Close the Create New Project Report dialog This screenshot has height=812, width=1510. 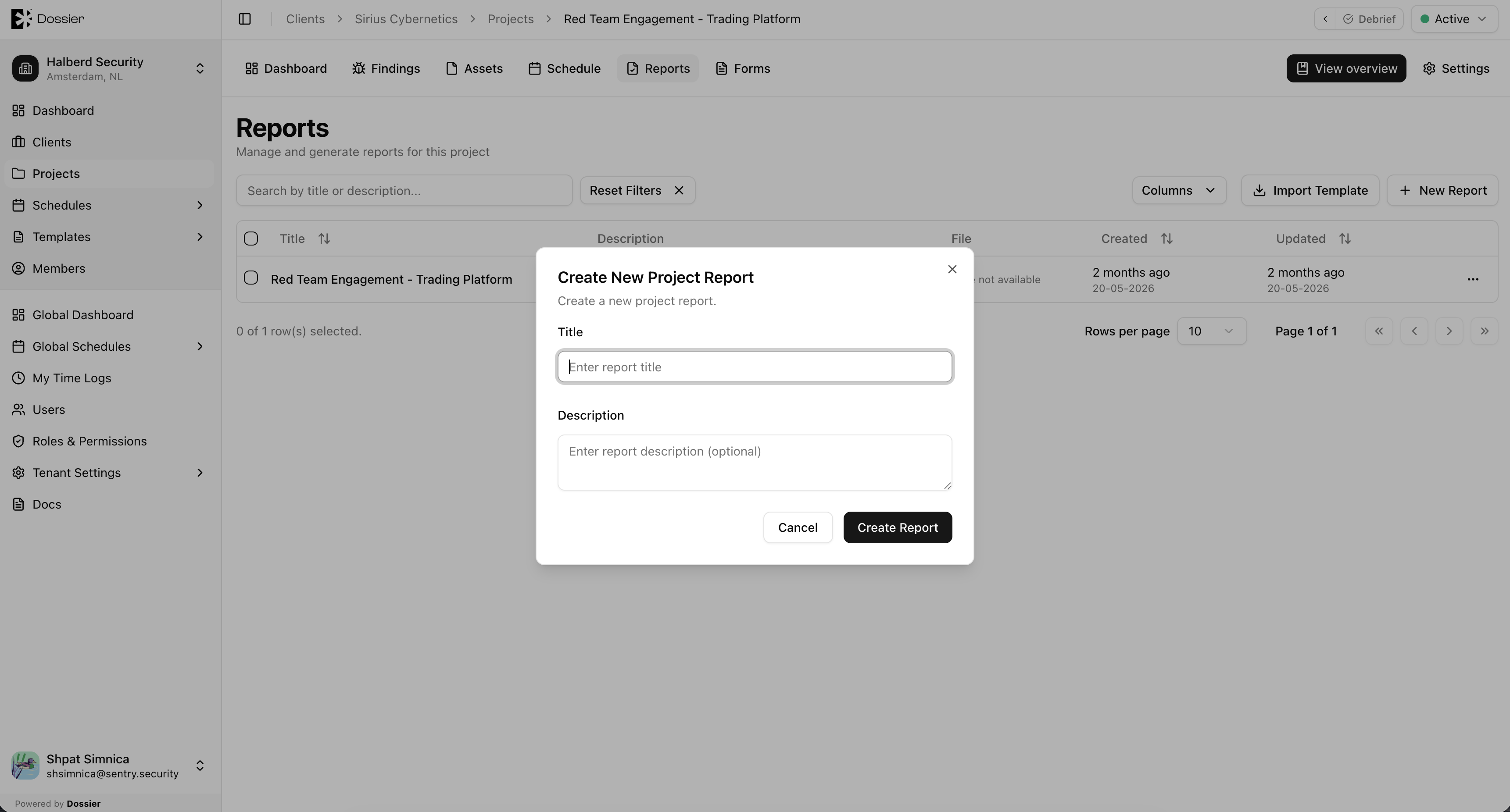pos(952,269)
